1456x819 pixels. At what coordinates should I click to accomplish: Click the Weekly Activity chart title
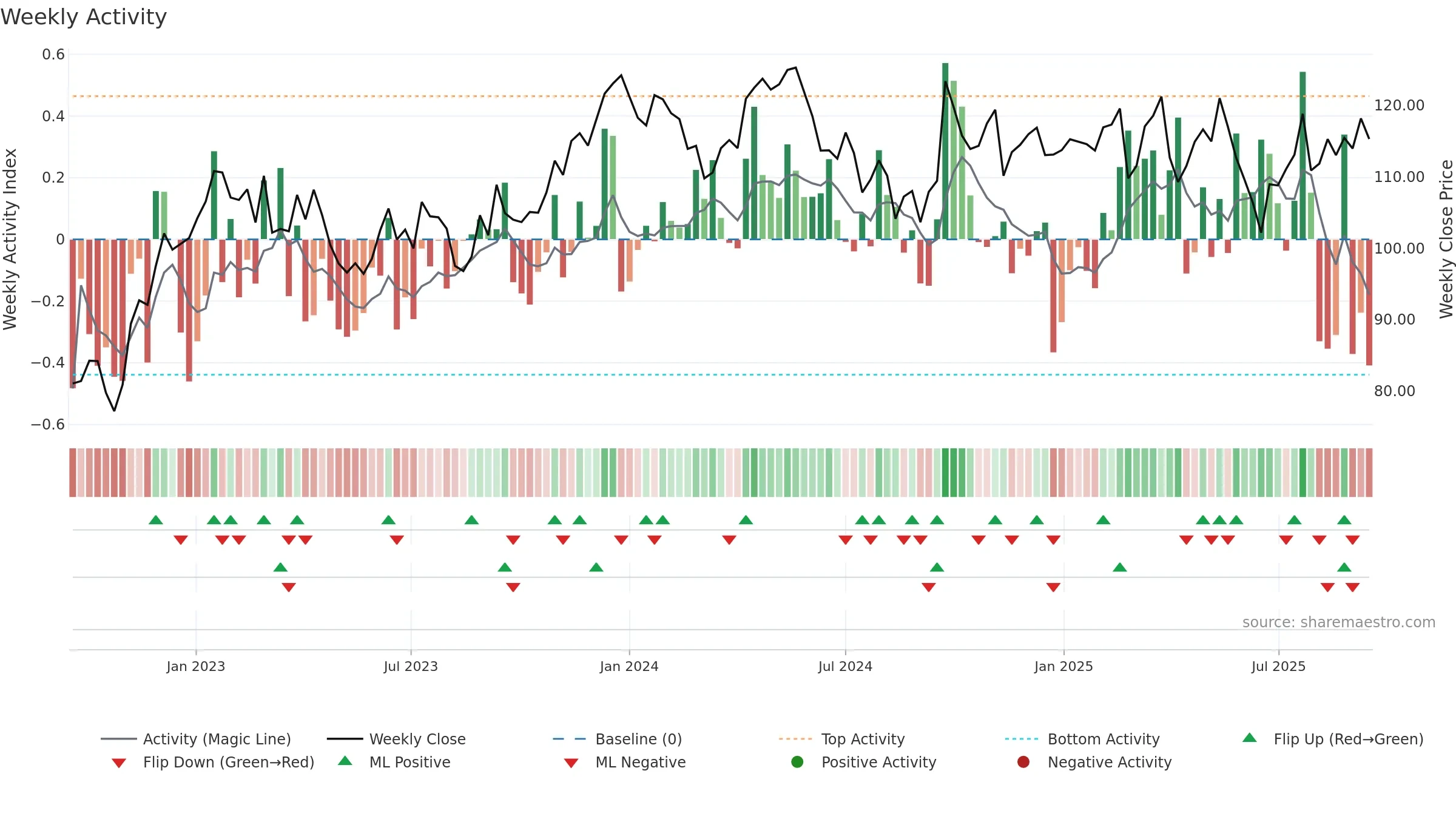[x=84, y=17]
